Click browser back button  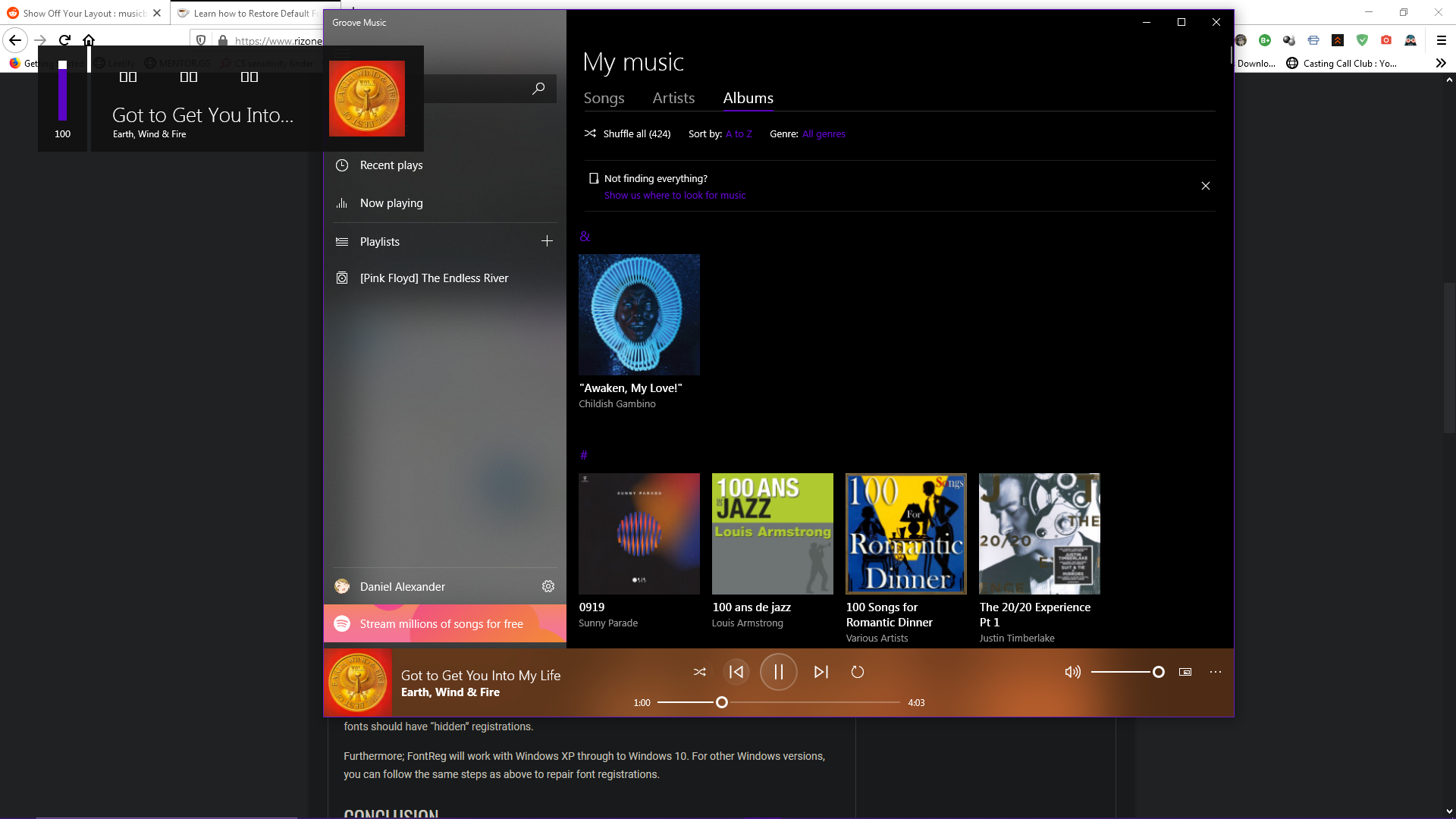15,40
